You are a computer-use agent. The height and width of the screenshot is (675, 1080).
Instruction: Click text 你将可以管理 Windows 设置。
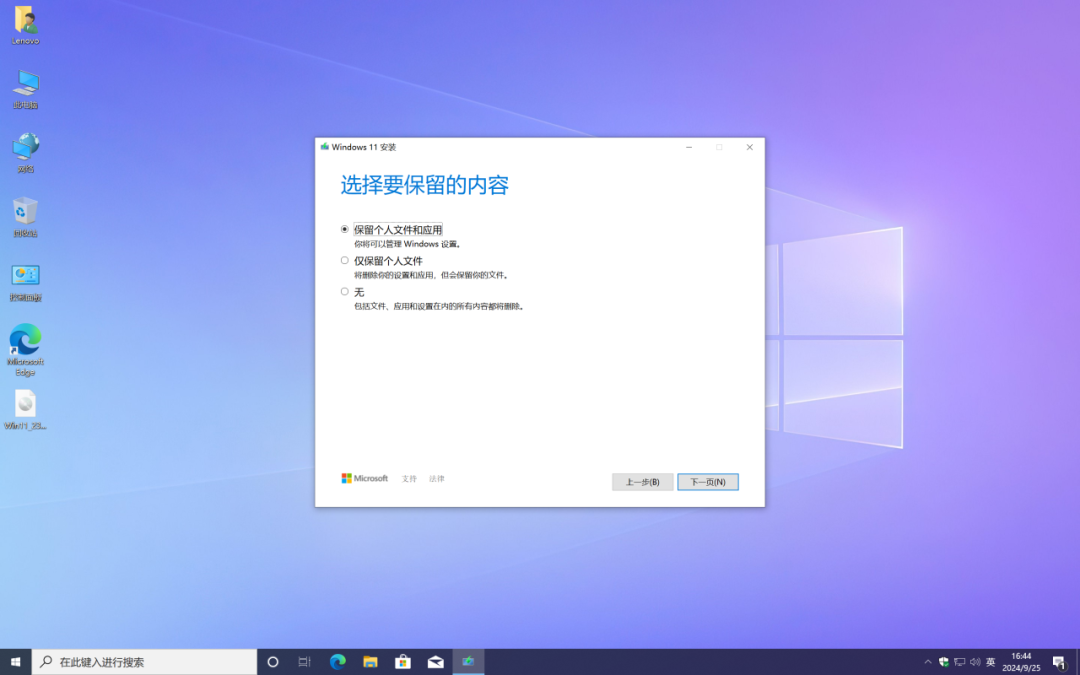pyautogui.click(x=407, y=244)
